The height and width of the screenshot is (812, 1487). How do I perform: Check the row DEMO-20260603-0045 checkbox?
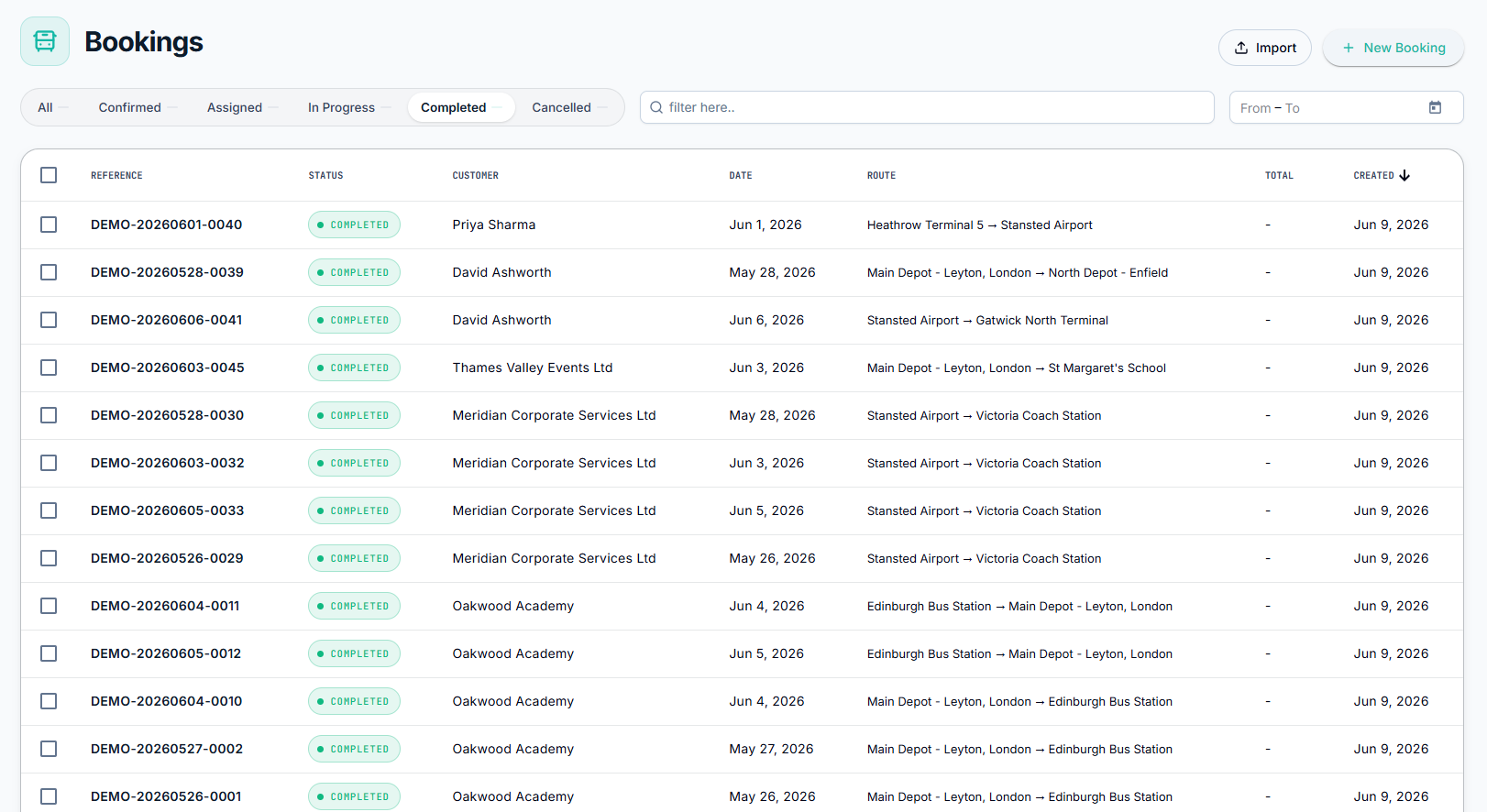point(49,368)
